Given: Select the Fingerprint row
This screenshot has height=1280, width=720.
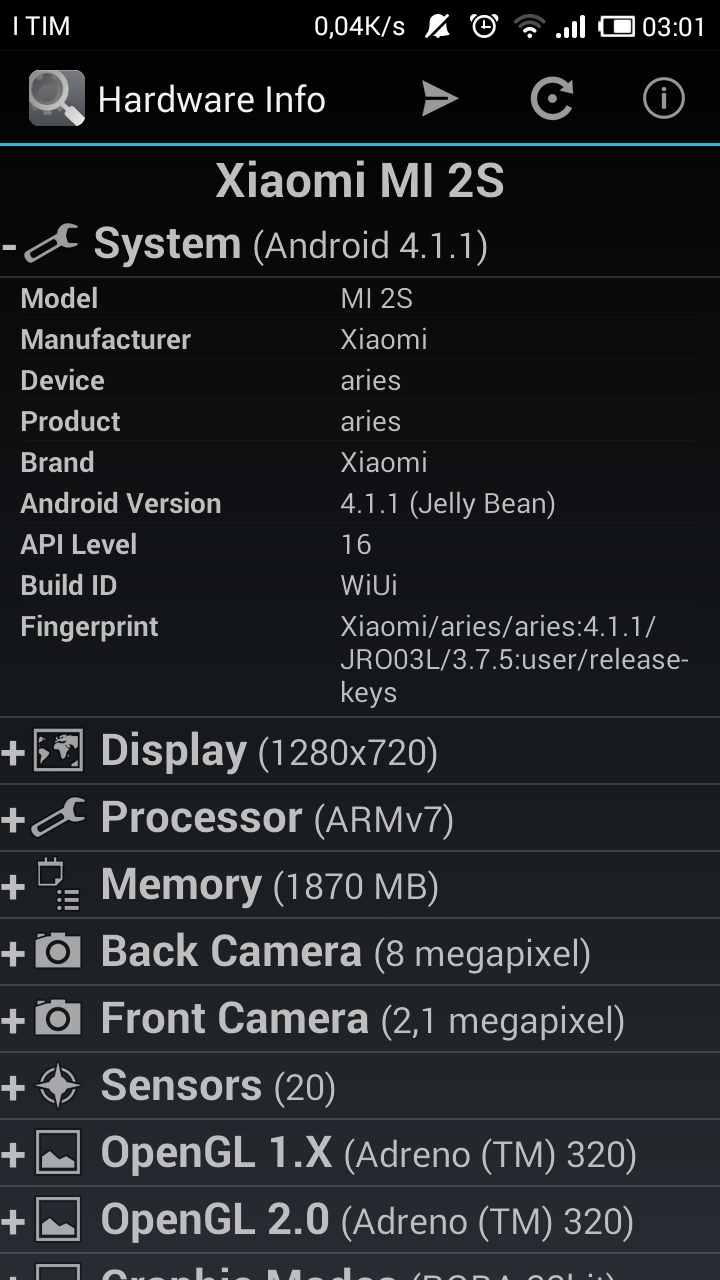Looking at the screenshot, I should [360, 660].
